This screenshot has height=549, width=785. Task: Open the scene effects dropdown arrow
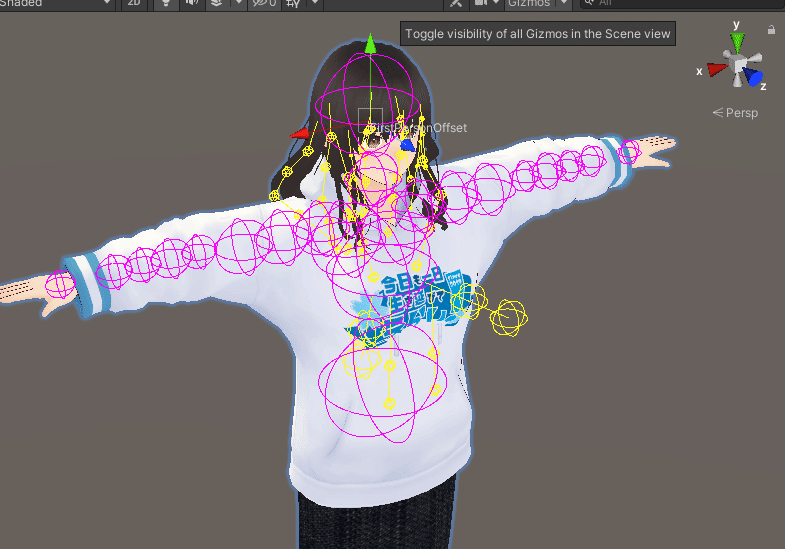tap(239, 3)
